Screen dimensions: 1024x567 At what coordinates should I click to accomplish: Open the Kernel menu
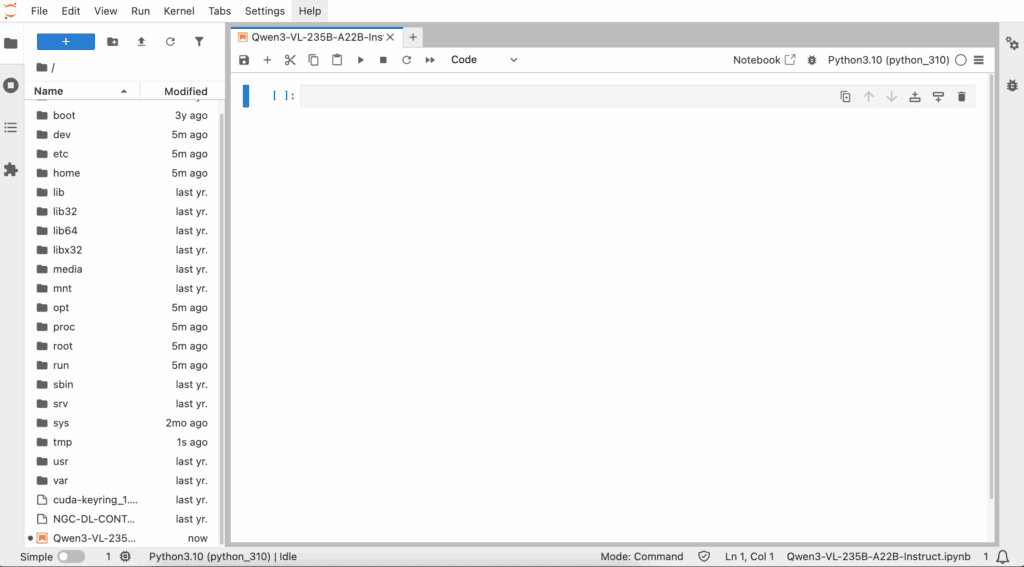(179, 11)
